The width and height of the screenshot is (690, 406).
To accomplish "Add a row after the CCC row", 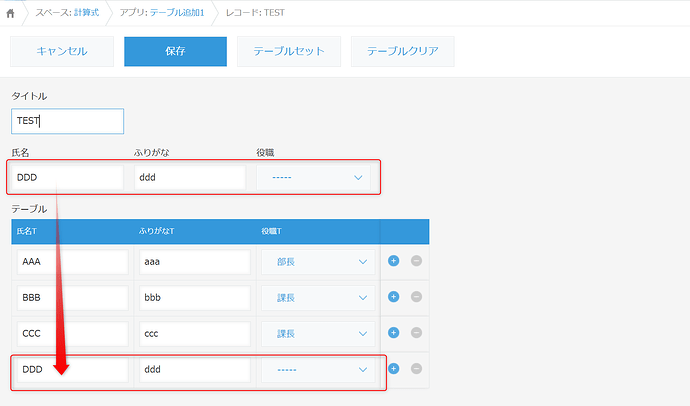I will tap(393, 333).
